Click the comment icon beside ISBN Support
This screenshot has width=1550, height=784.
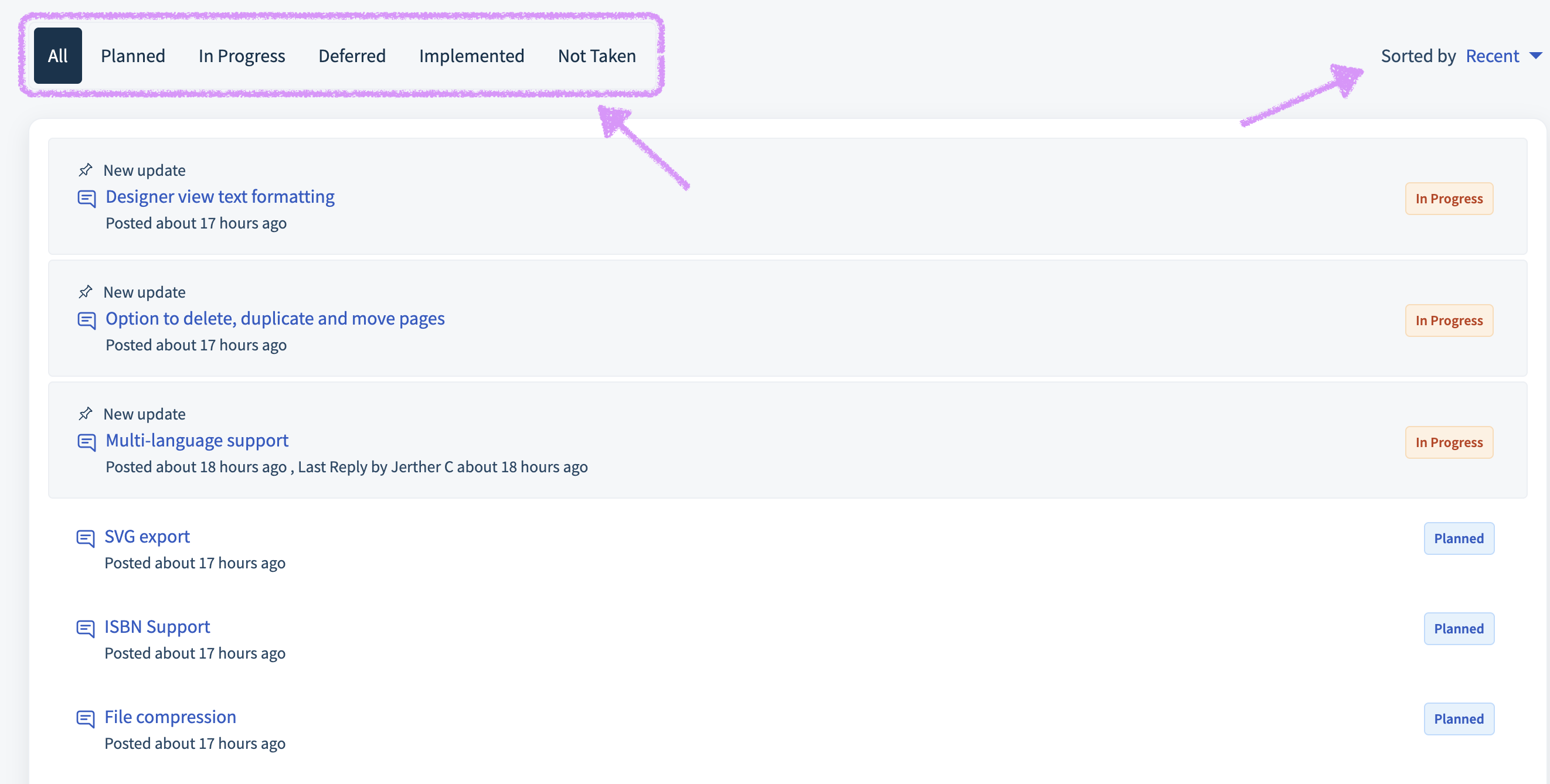point(86,628)
